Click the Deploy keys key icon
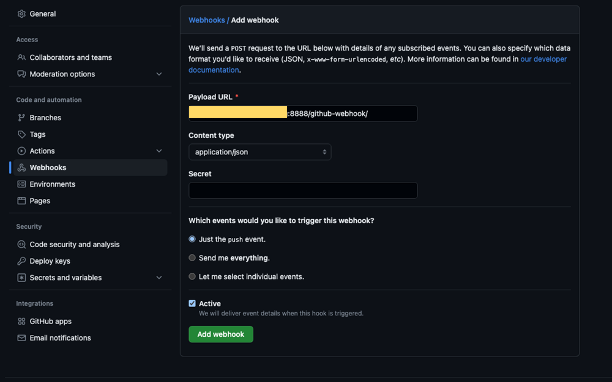 tap(21, 261)
